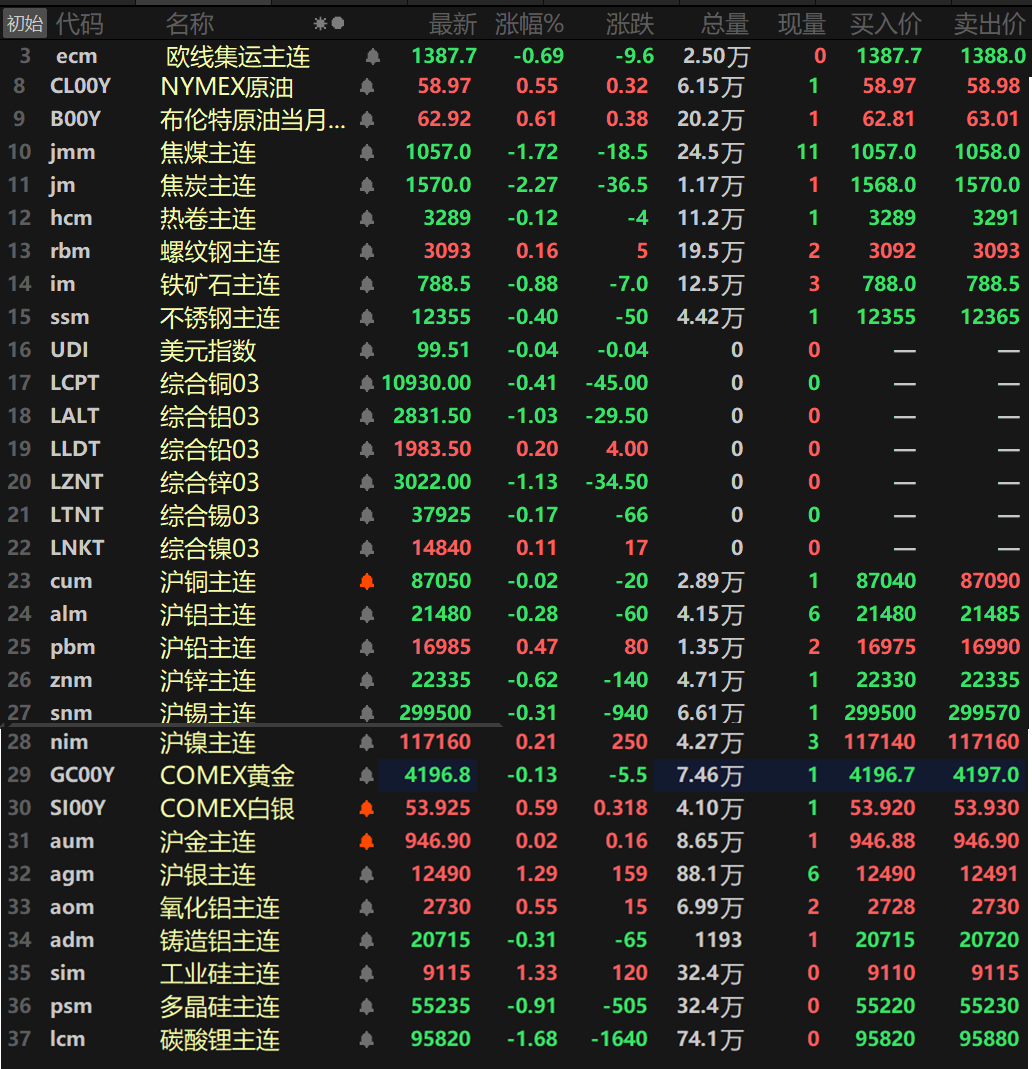Screen dimensions: 1032x1069
Task: Sort by the 最新 column header
Action: 453,24
